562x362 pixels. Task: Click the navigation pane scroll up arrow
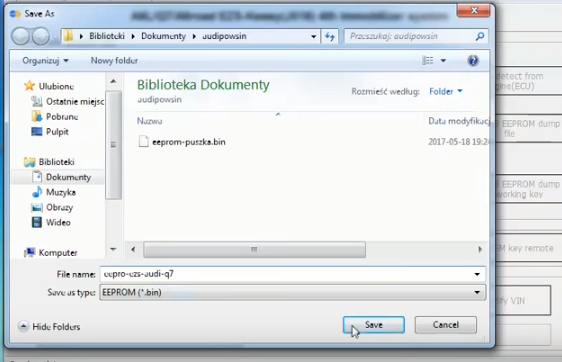pos(113,81)
